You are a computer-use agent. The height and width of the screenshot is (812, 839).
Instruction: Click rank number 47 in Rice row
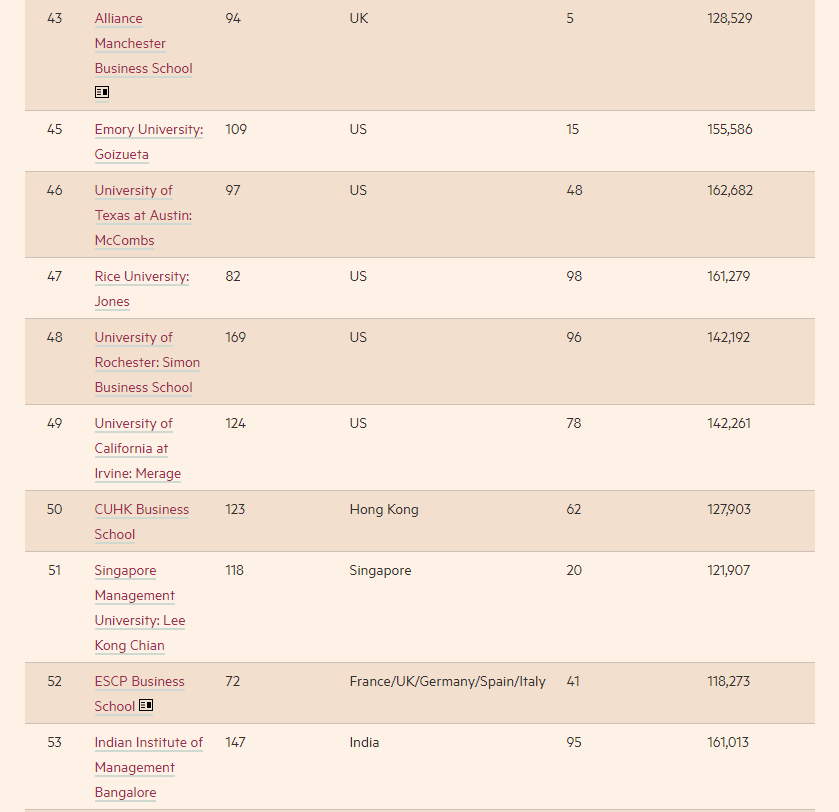(x=54, y=276)
